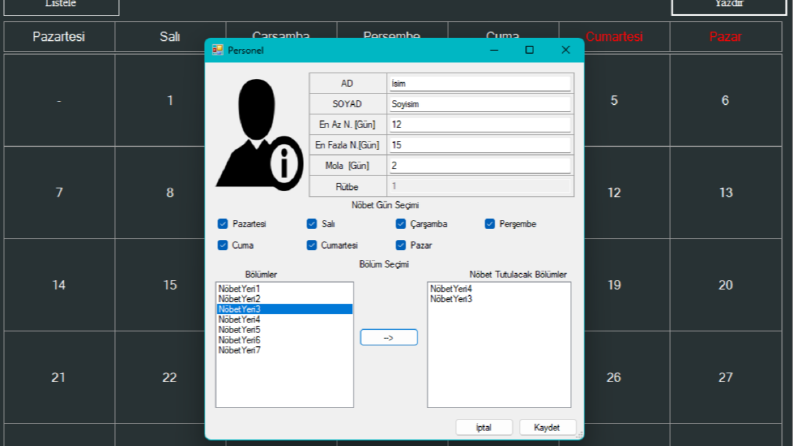The width and height of the screenshot is (793, 446).
Task: Click calendar day 14 in main window
Action: pos(59,285)
